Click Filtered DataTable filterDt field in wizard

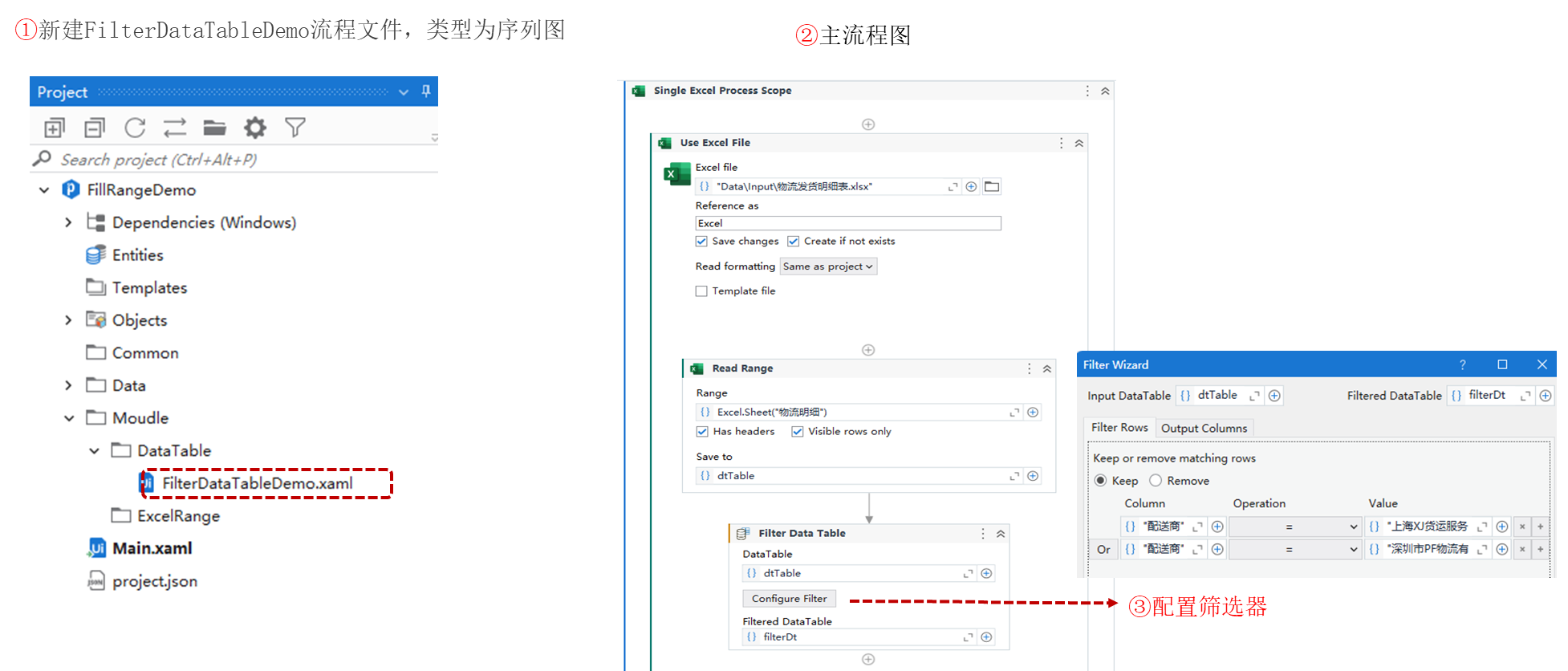[x=1490, y=396]
